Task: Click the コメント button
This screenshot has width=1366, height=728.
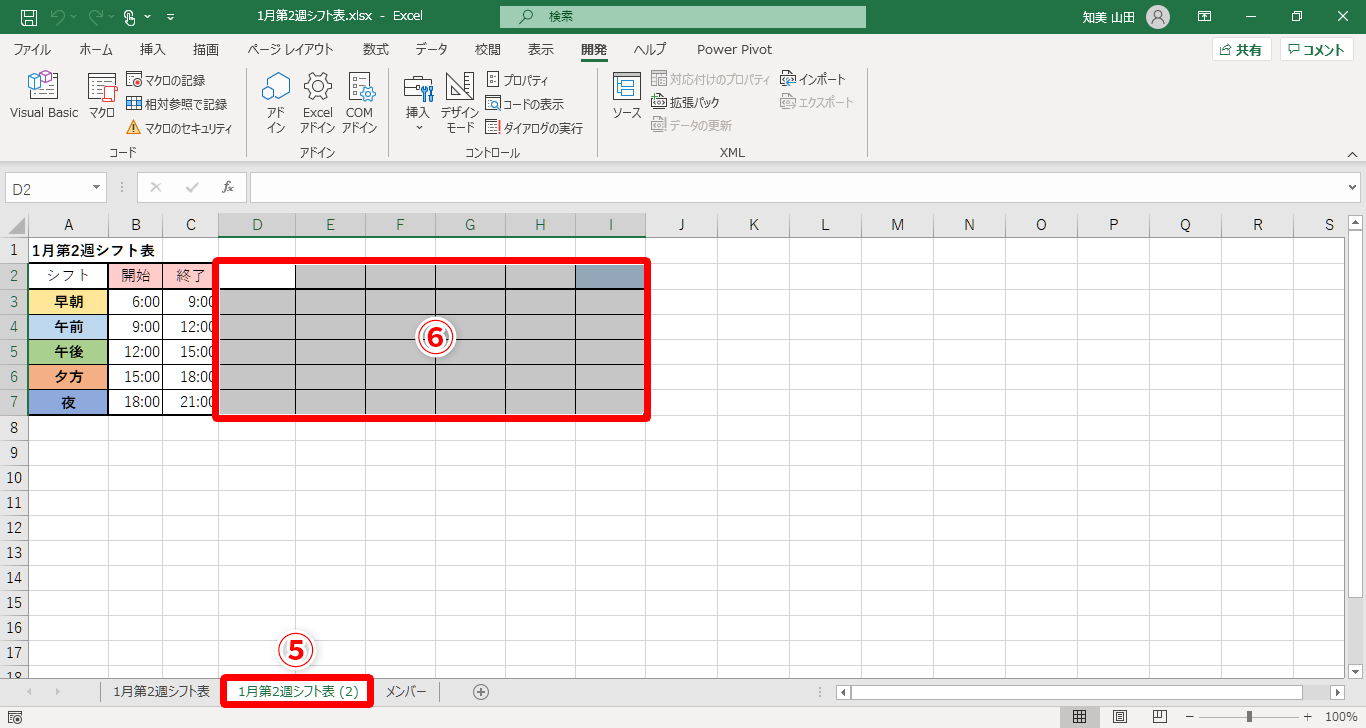Action: tap(1317, 50)
